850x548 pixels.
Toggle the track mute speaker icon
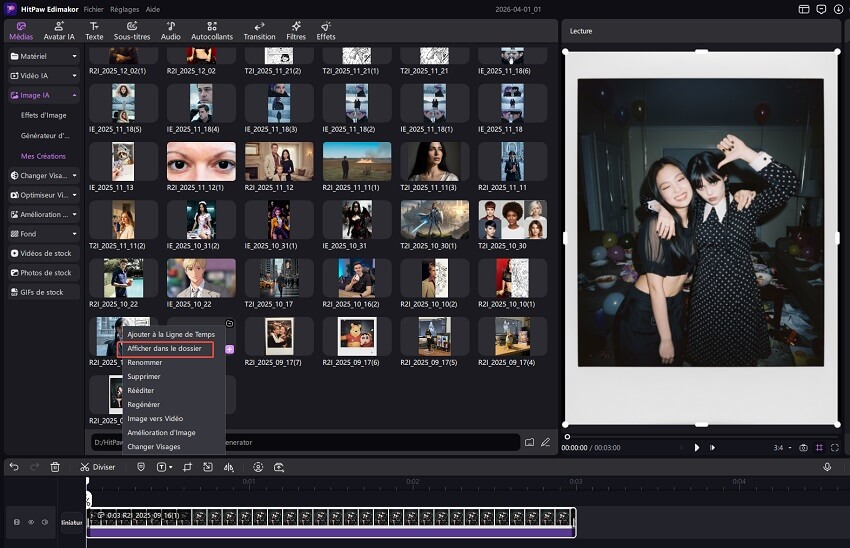click(45, 522)
